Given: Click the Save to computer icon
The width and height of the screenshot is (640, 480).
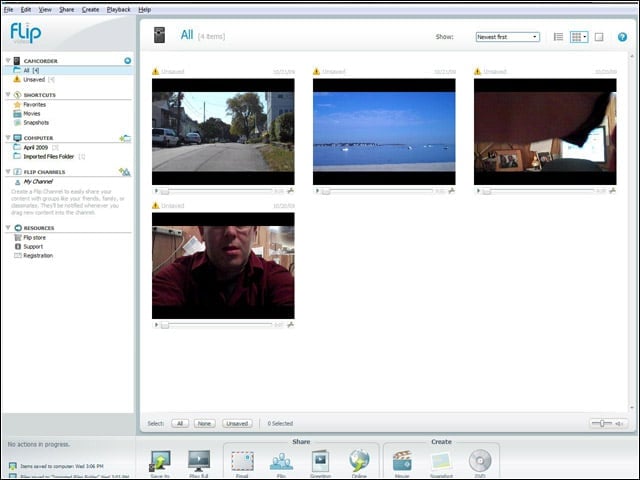Looking at the screenshot, I should pyautogui.click(x=160, y=461).
